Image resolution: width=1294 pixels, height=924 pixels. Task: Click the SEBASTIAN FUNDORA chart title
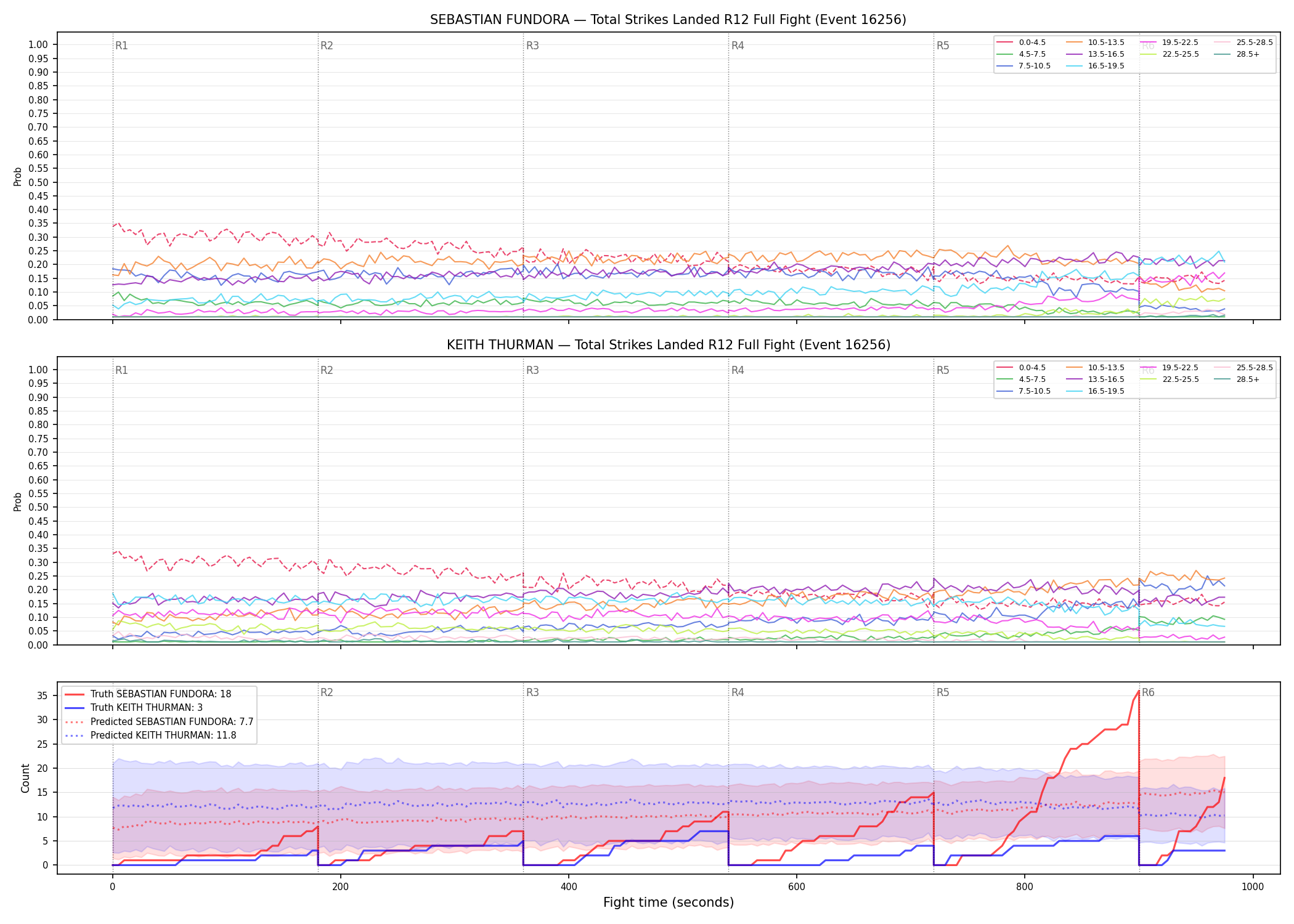(668, 20)
